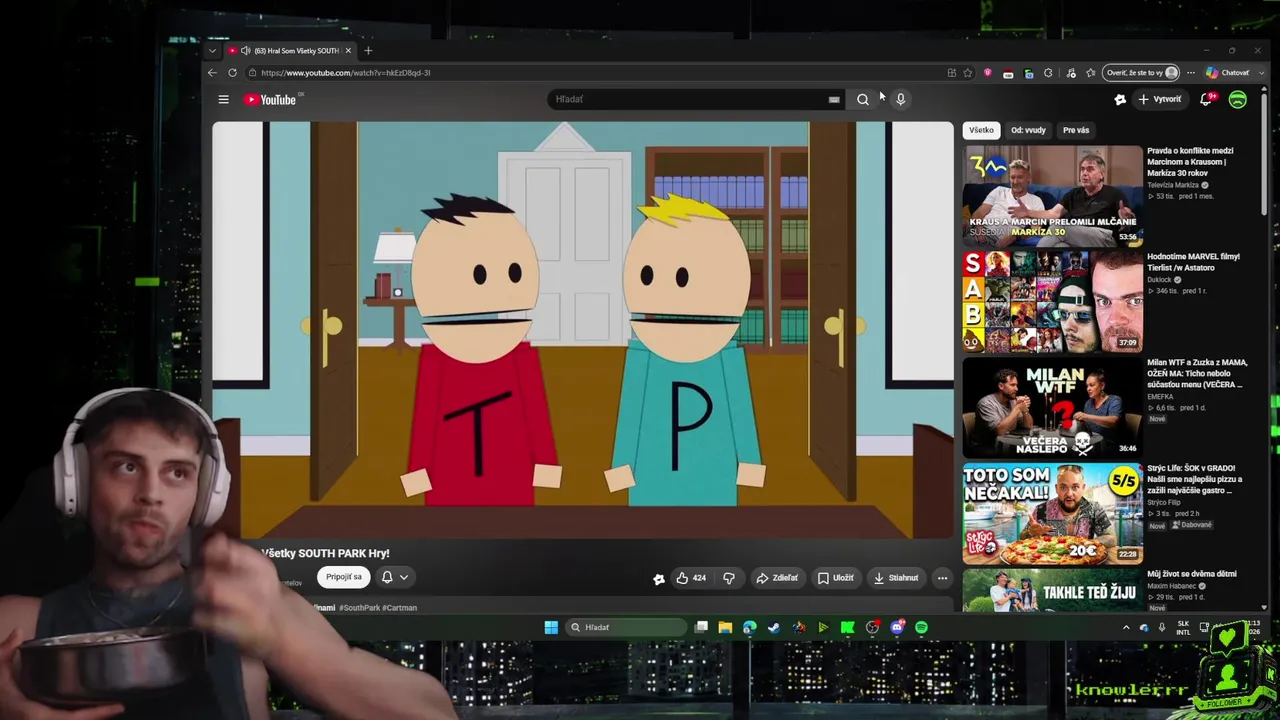This screenshot has height=720, width=1280.
Task: Switch to the "Hral Som Všetky SOUTH" tab
Action: click(290, 50)
